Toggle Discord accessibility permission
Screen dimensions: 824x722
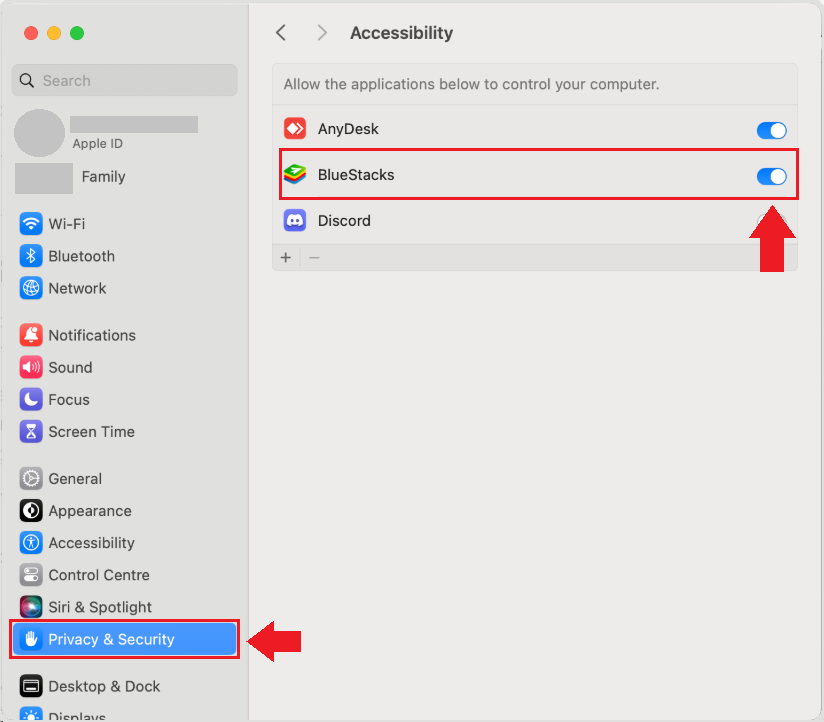pos(771,221)
